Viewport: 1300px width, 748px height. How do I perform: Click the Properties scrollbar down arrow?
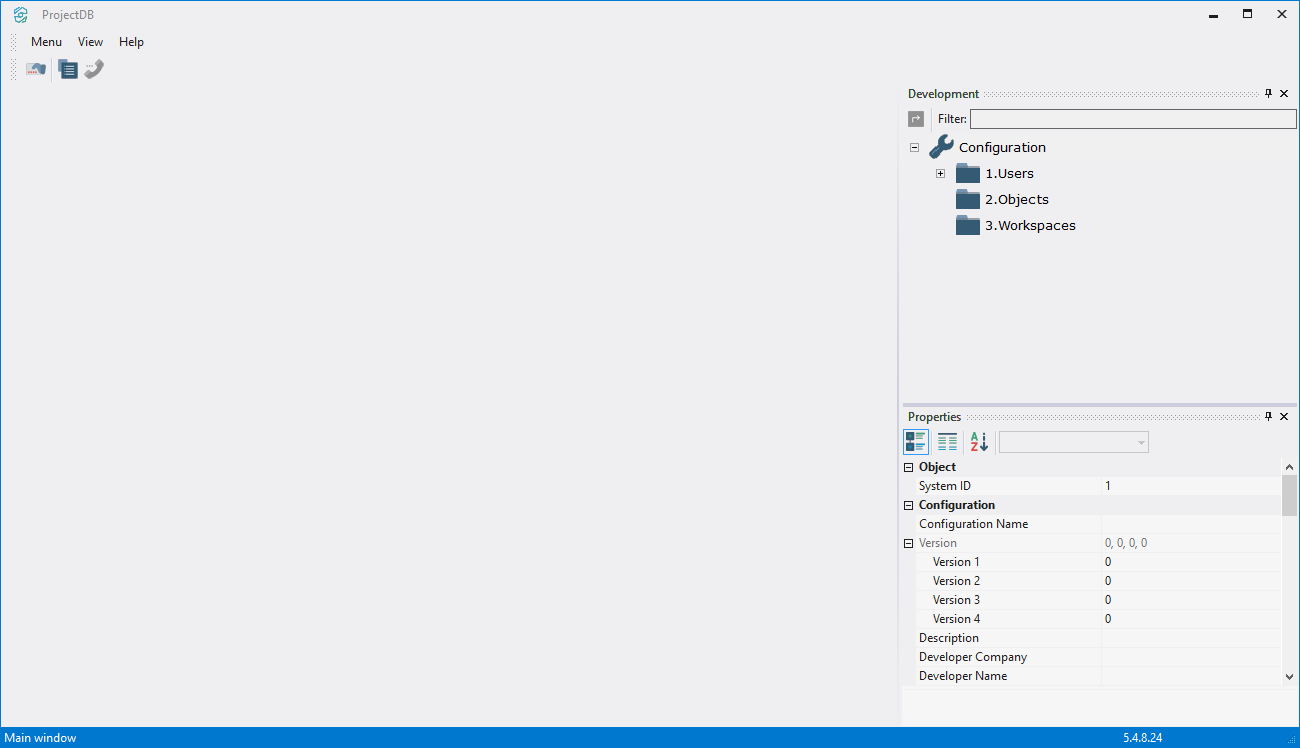[1289, 677]
